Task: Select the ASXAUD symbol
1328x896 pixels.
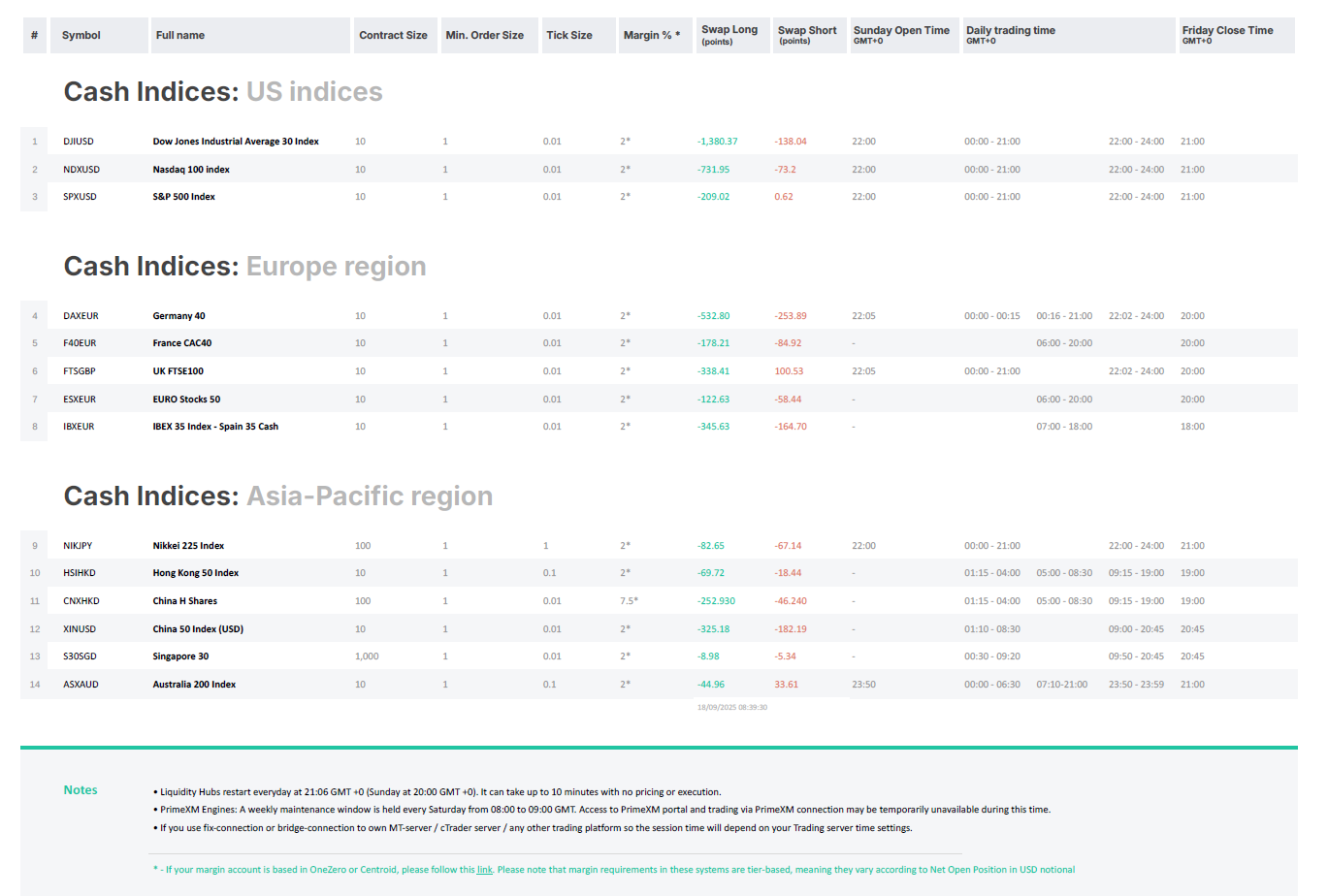Action: coord(81,685)
